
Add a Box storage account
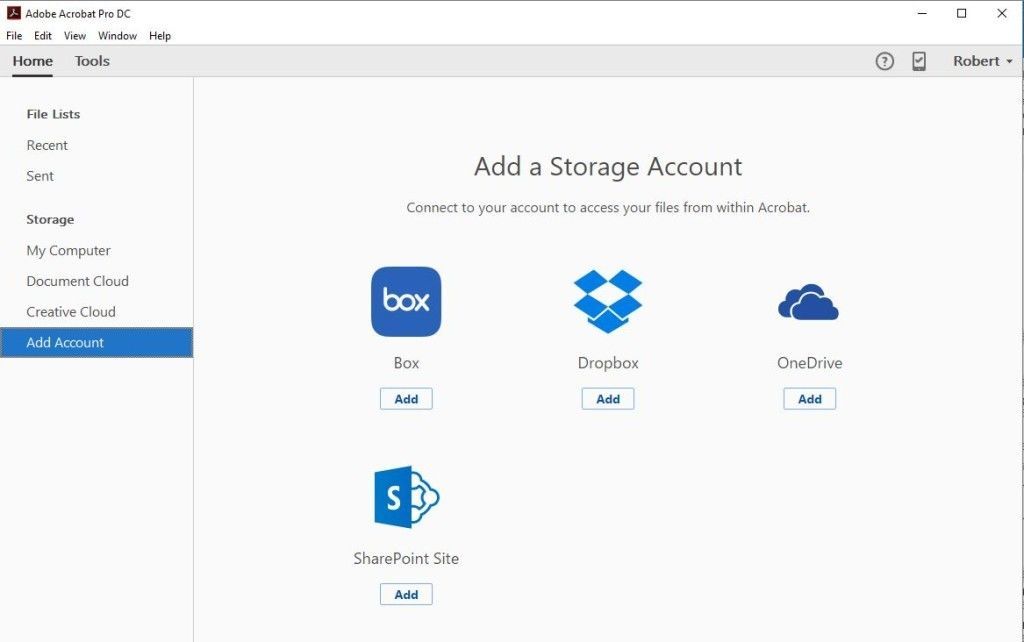click(406, 399)
